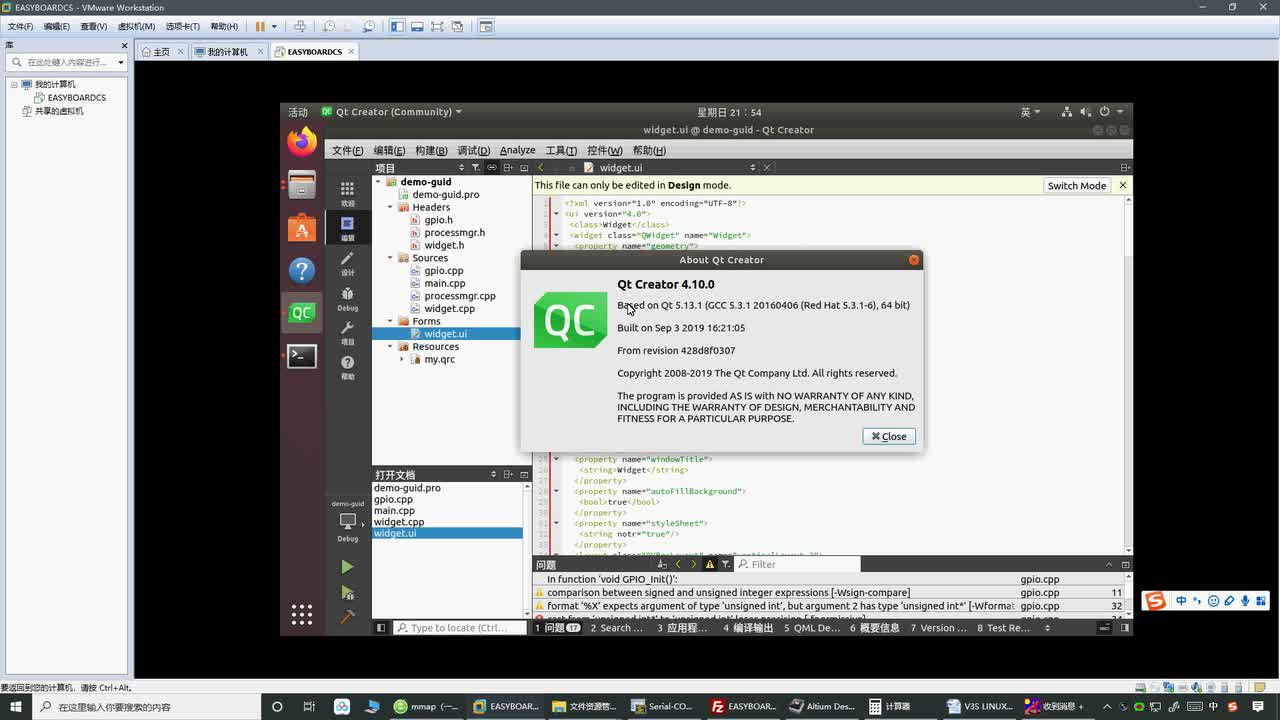This screenshot has width=1280, height=720.
Task: Open the 构建(B) menu in Qt Creator
Action: (x=431, y=150)
